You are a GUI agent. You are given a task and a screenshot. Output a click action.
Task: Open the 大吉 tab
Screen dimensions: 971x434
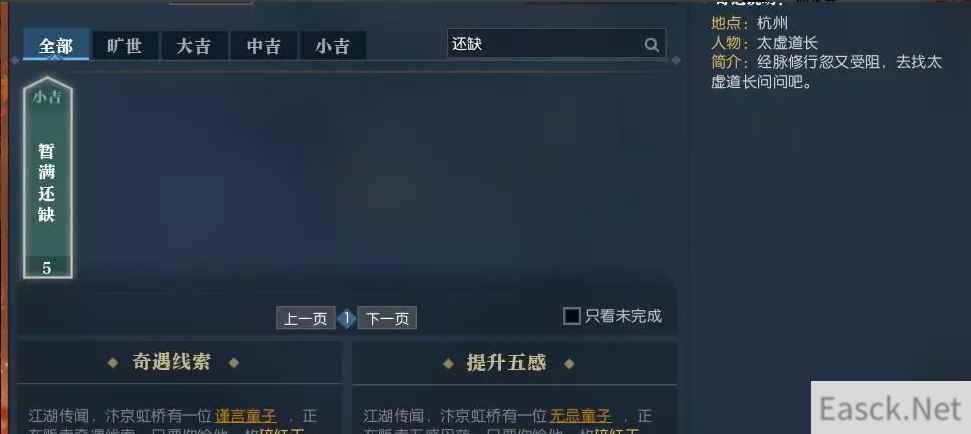pos(194,46)
